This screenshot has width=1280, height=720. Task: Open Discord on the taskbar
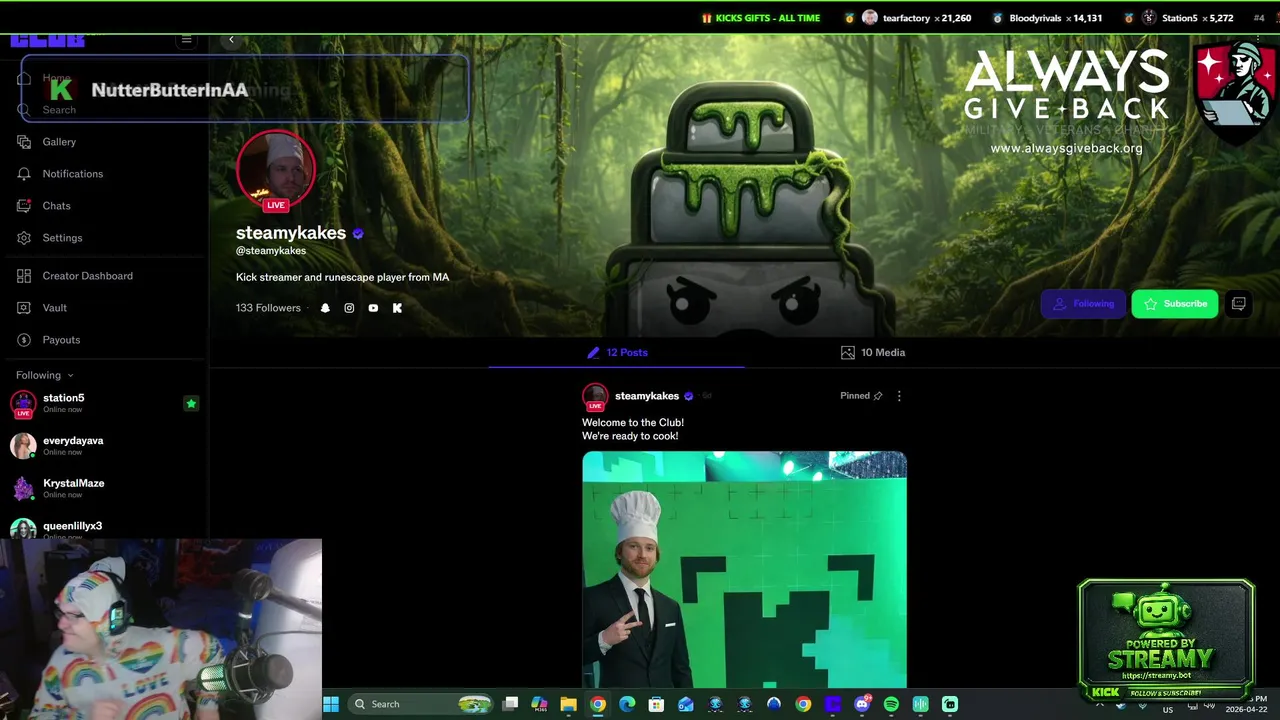click(x=862, y=704)
